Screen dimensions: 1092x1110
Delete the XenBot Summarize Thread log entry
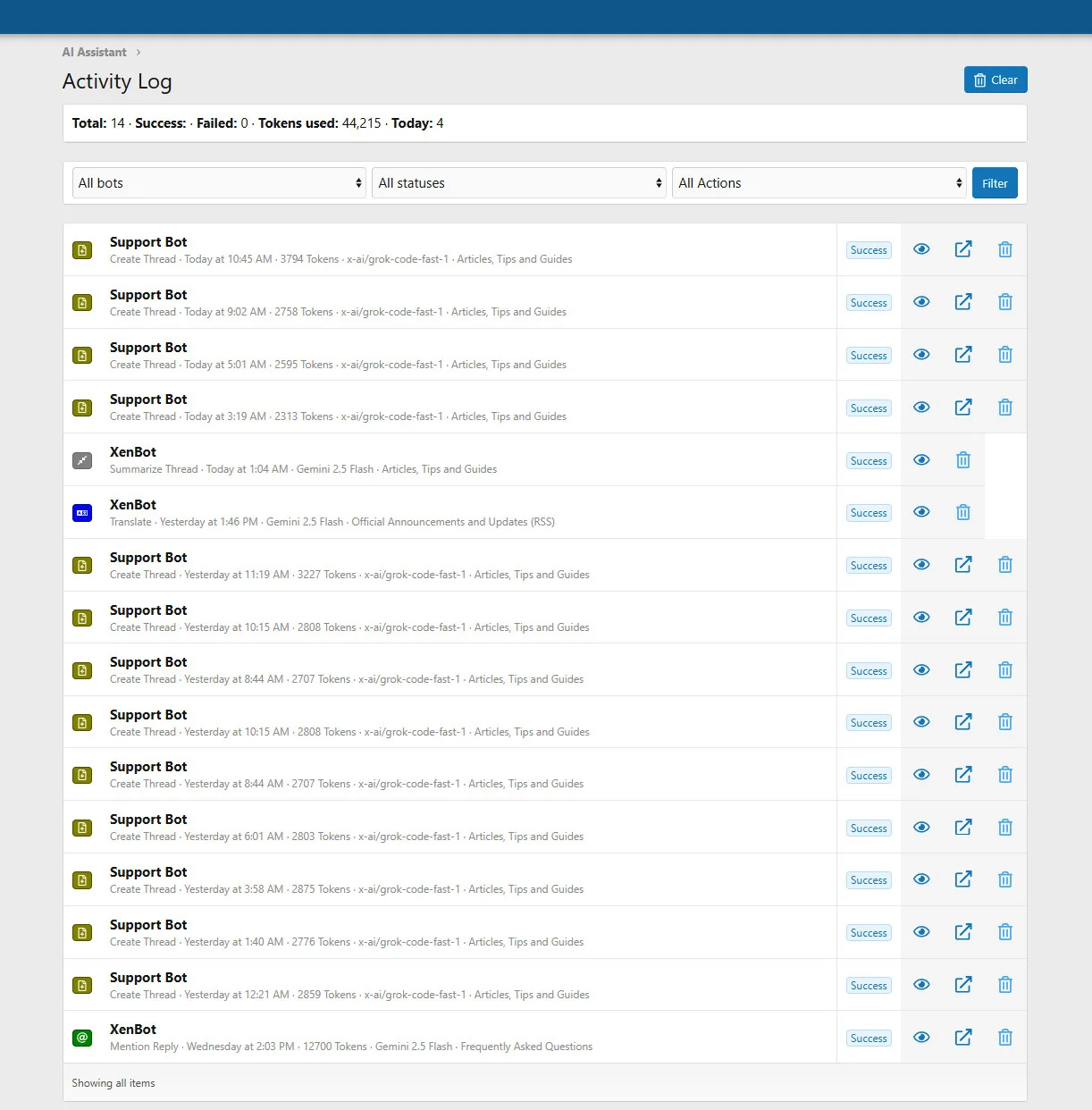tap(962, 460)
